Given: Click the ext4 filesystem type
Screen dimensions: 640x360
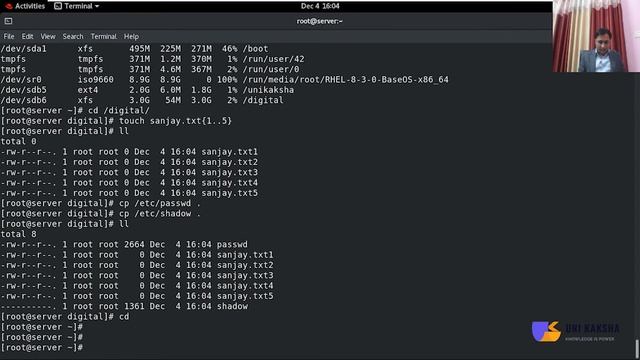Looking at the screenshot, I should 88,90.
